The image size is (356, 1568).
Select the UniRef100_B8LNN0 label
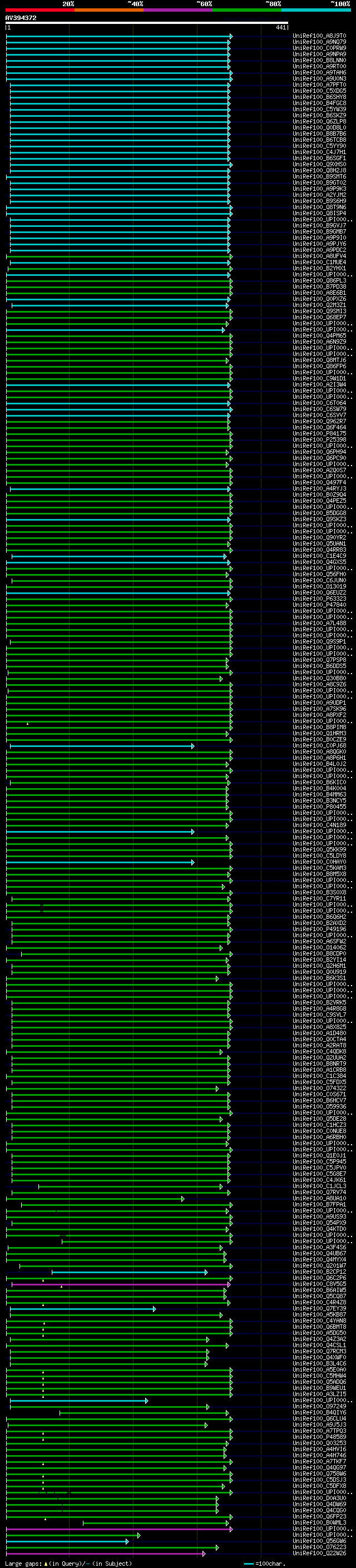click(319, 60)
